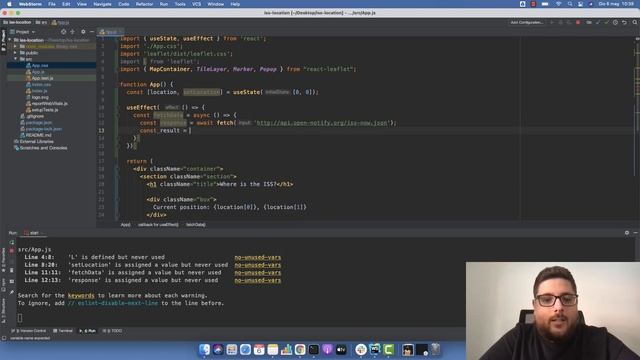640x360 pixels.
Task: Click the src breadcrumb in navigation bar
Action: [x=41, y=22]
